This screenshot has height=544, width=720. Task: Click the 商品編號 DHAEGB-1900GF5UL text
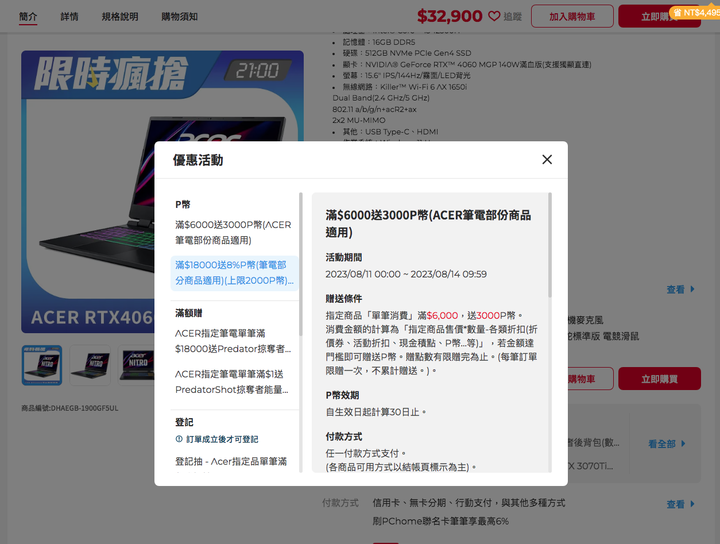click(x=70, y=408)
